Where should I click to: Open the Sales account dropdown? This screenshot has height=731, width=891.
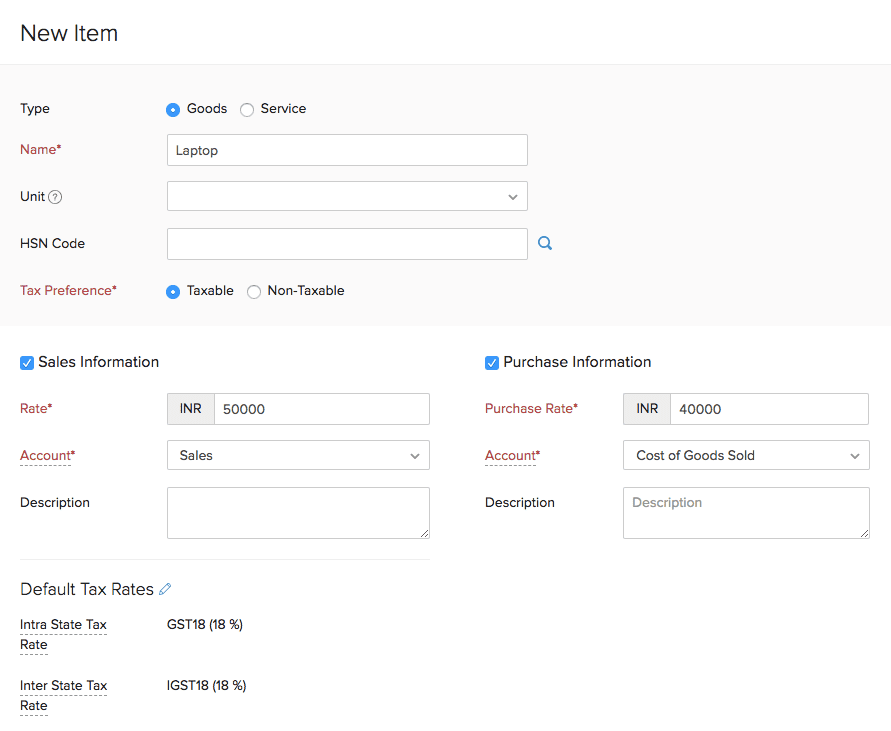298,455
